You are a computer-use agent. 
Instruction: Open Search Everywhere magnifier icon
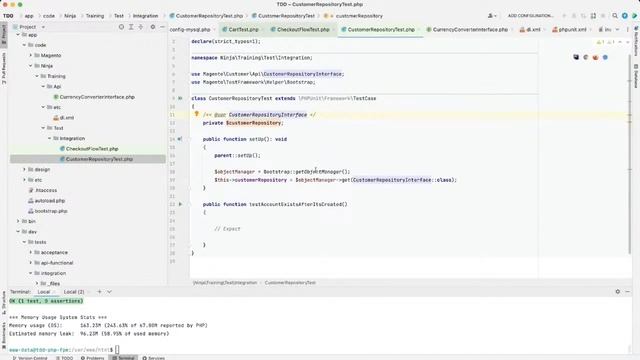[x=615, y=16]
